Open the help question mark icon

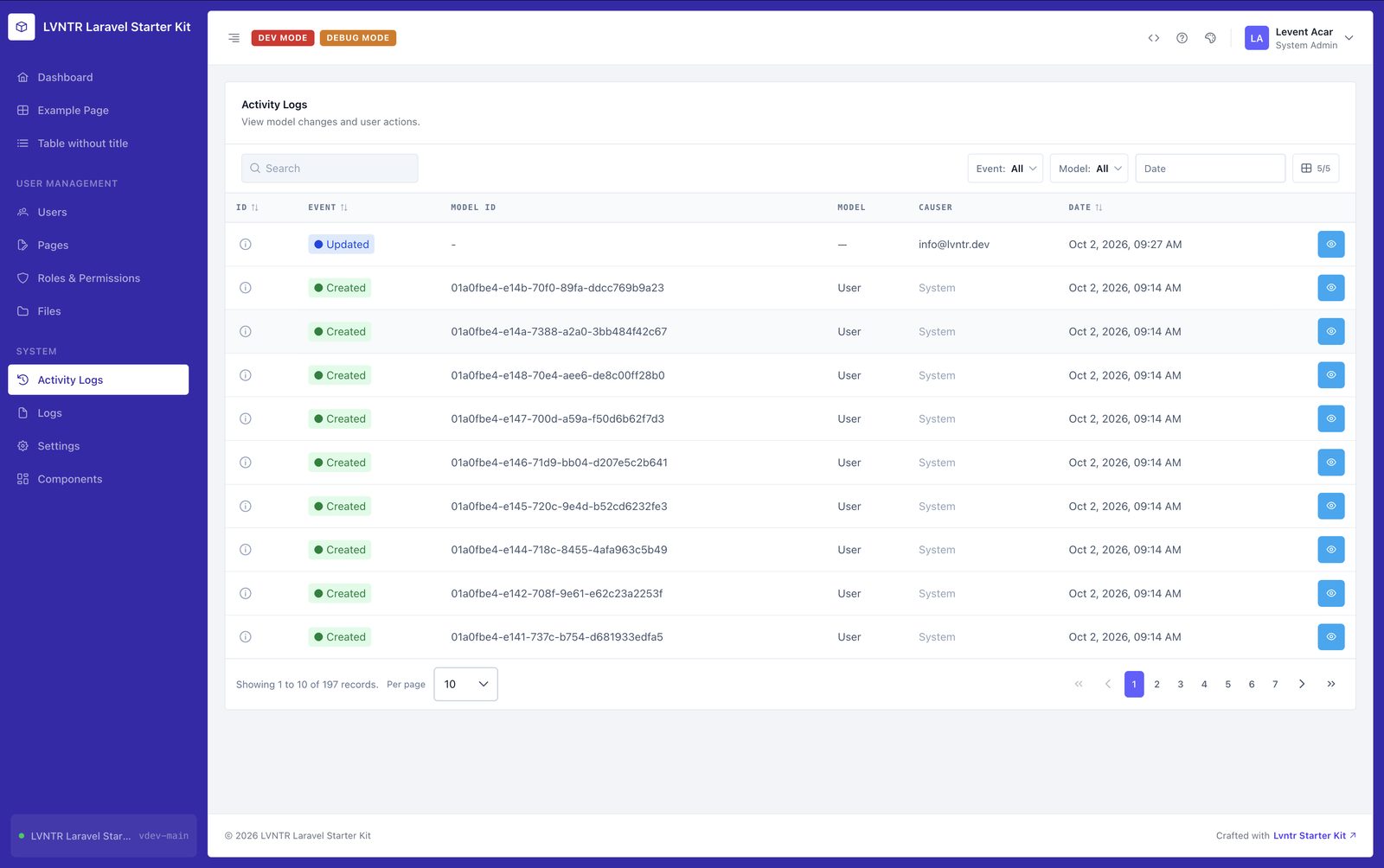pyautogui.click(x=1182, y=38)
